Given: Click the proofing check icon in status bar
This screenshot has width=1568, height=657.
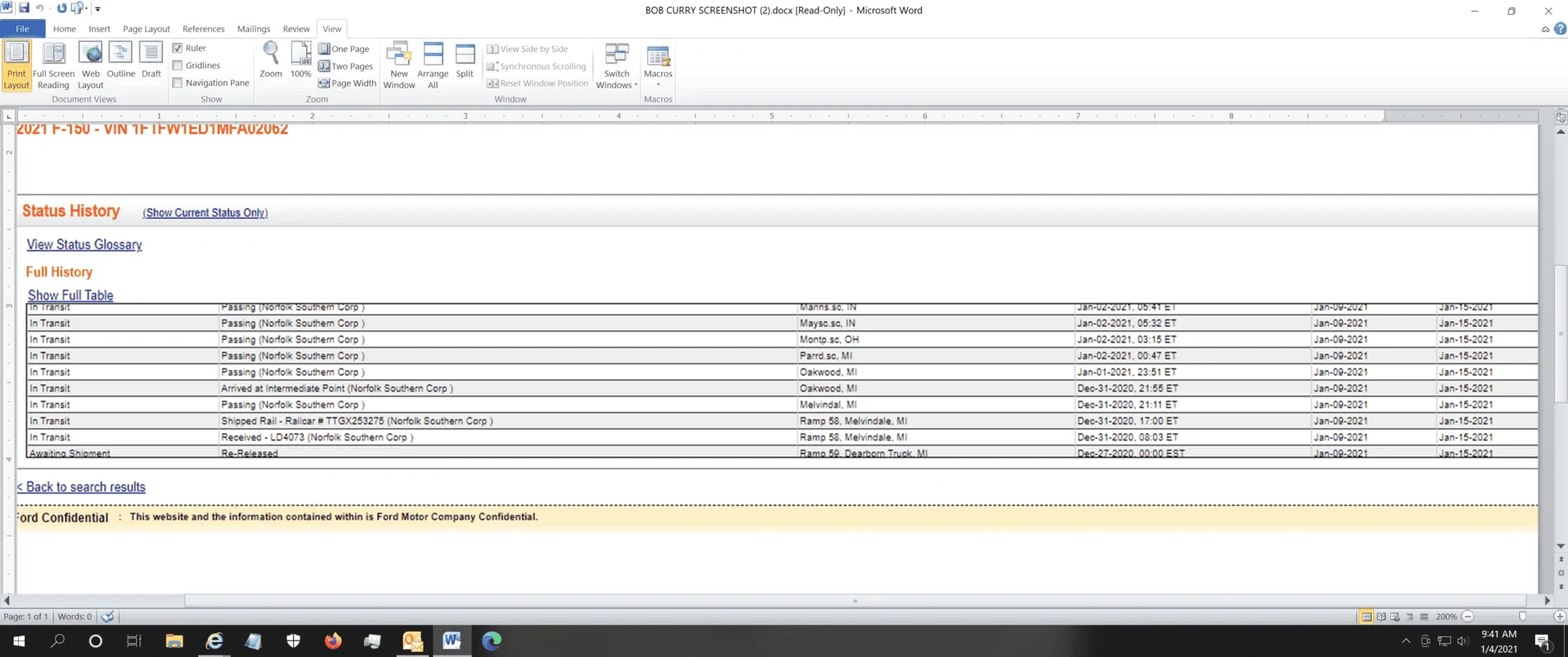Looking at the screenshot, I should [x=107, y=617].
